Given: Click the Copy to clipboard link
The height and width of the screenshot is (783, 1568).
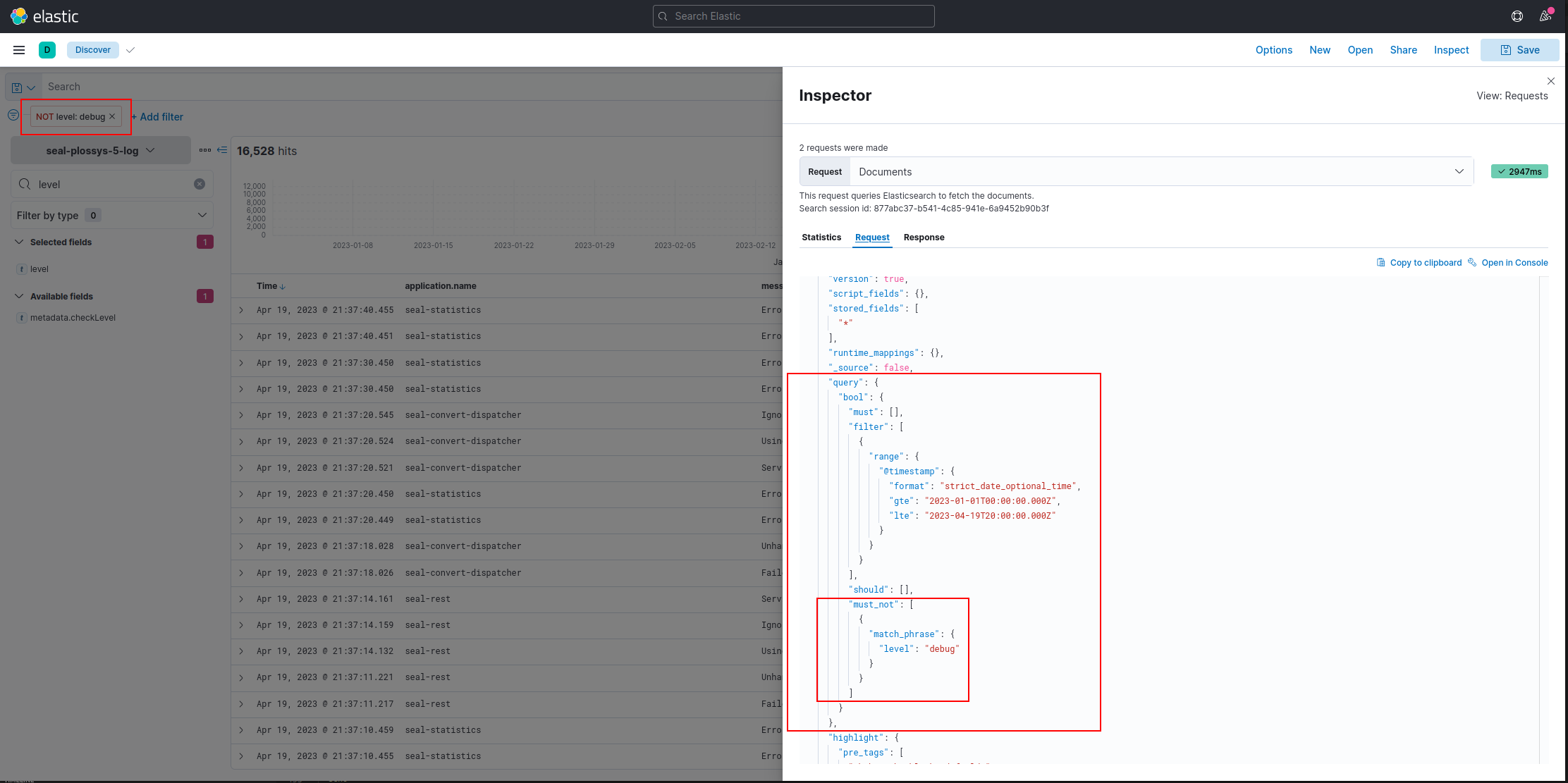Looking at the screenshot, I should 1426,262.
